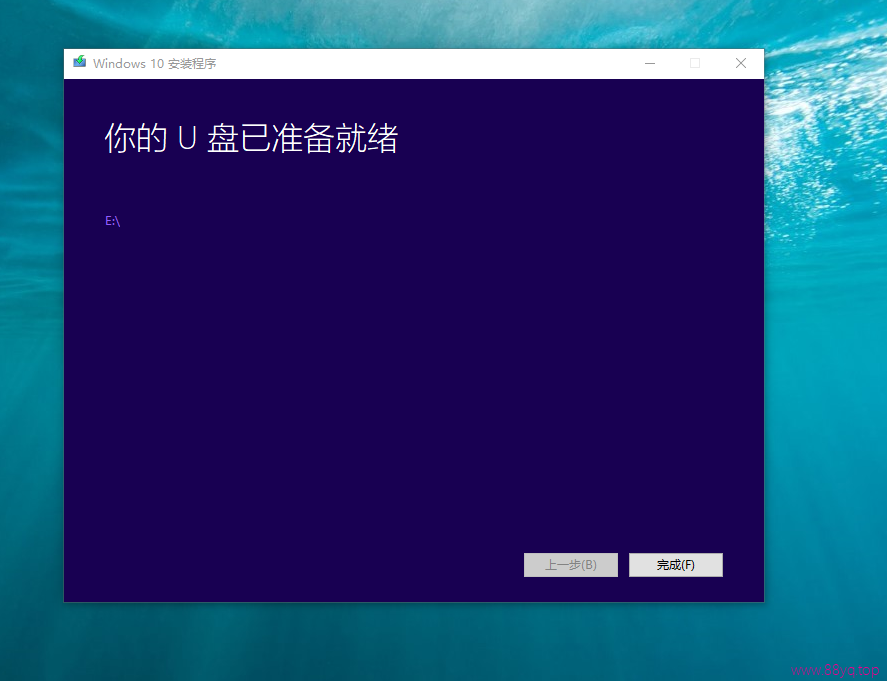
Task: Click the Windows 10 setup title bar icon
Action: click(x=79, y=62)
